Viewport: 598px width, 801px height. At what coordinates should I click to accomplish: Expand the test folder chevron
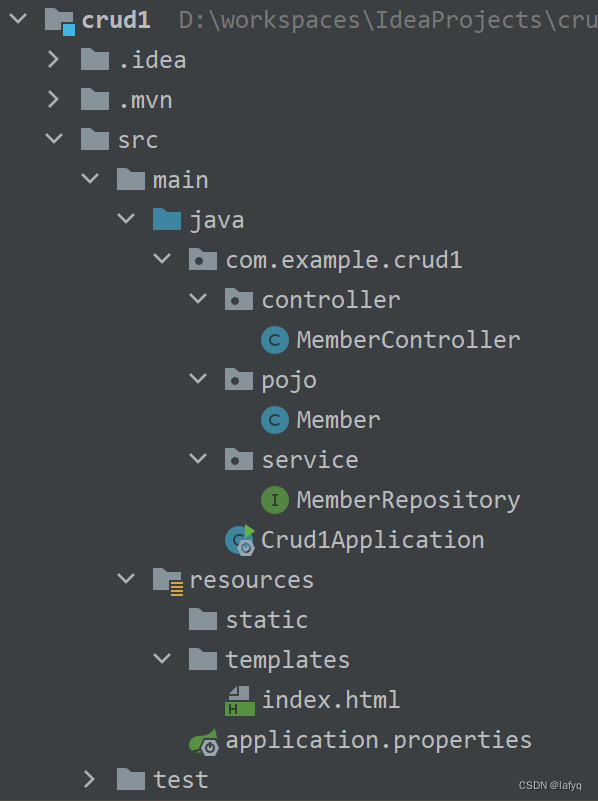pyautogui.click(x=89, y=780)
